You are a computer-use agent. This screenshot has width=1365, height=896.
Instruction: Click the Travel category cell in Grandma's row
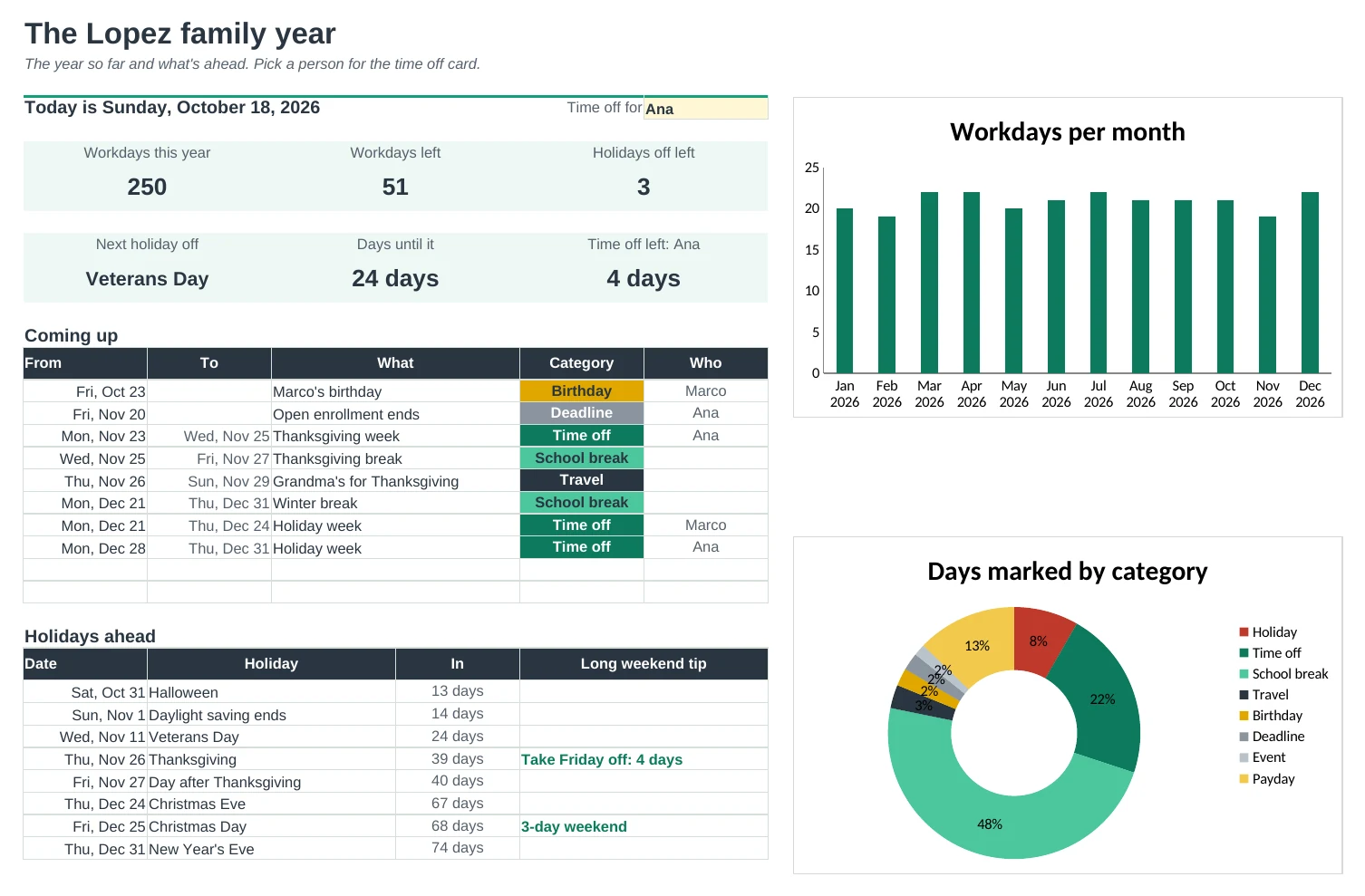[x=582, y=480]
